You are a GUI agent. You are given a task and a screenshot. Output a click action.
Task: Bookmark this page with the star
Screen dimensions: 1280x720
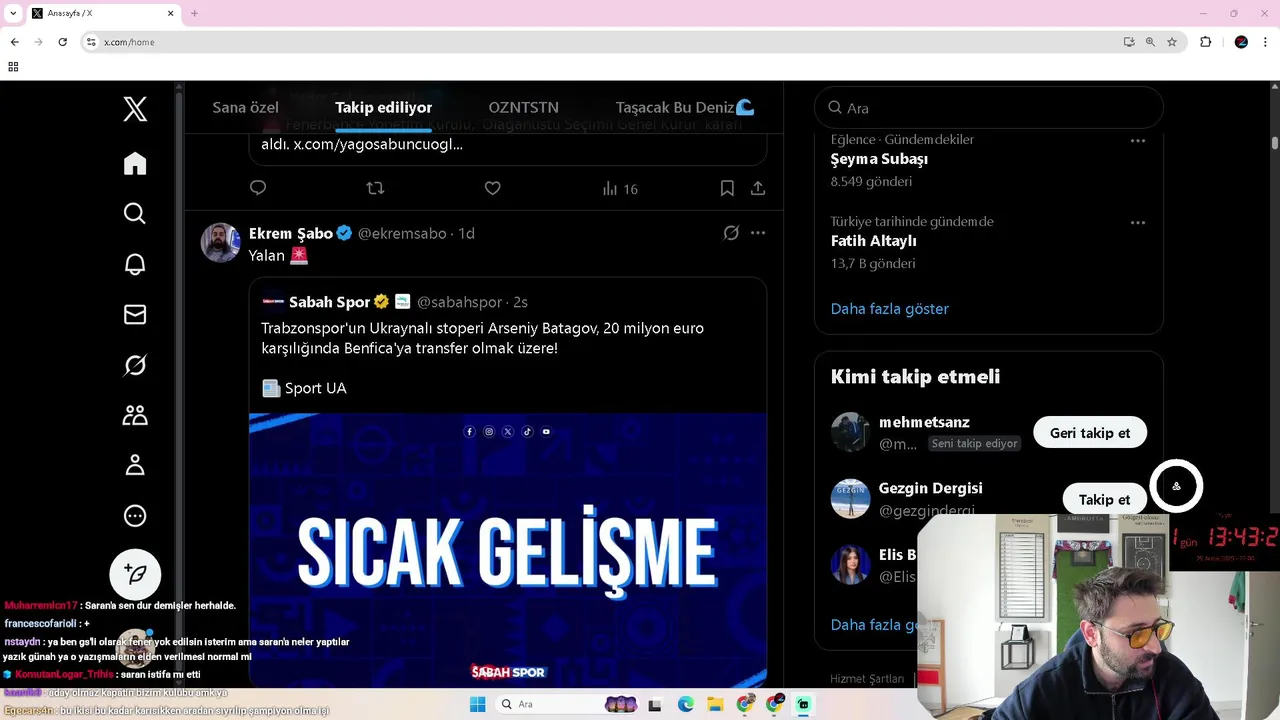[1172, 42]
